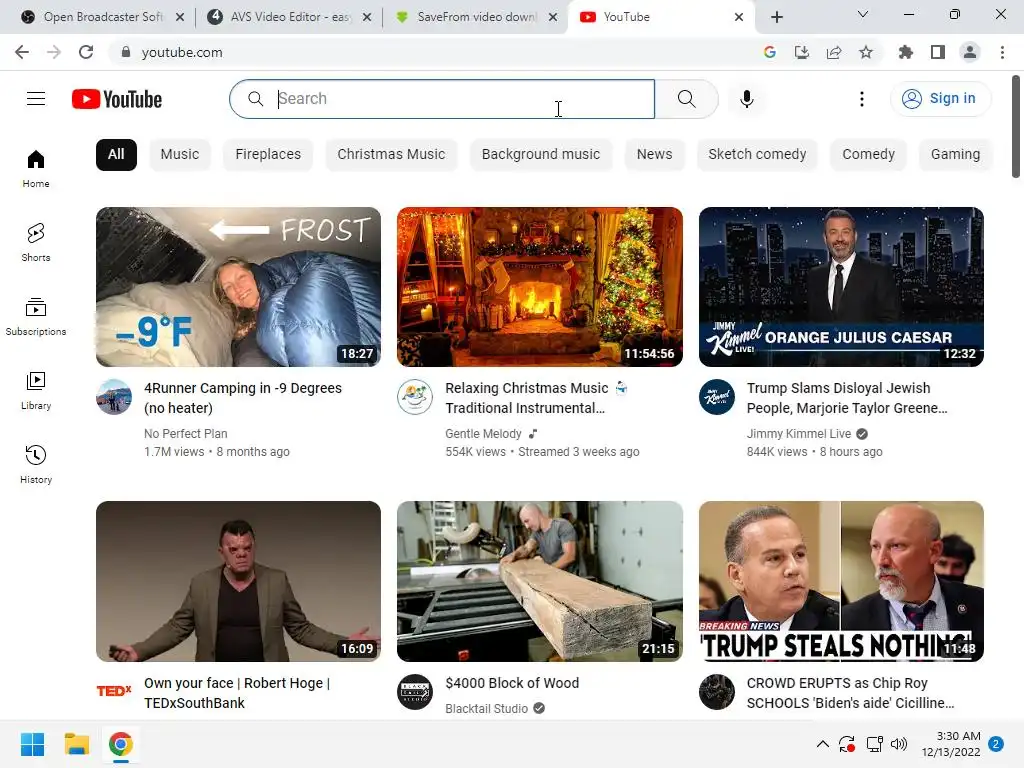Open 'Trump Slams Disloyal Jewish People' title
The width and height of the screenshot is (1024, 768).
[846, 398]
